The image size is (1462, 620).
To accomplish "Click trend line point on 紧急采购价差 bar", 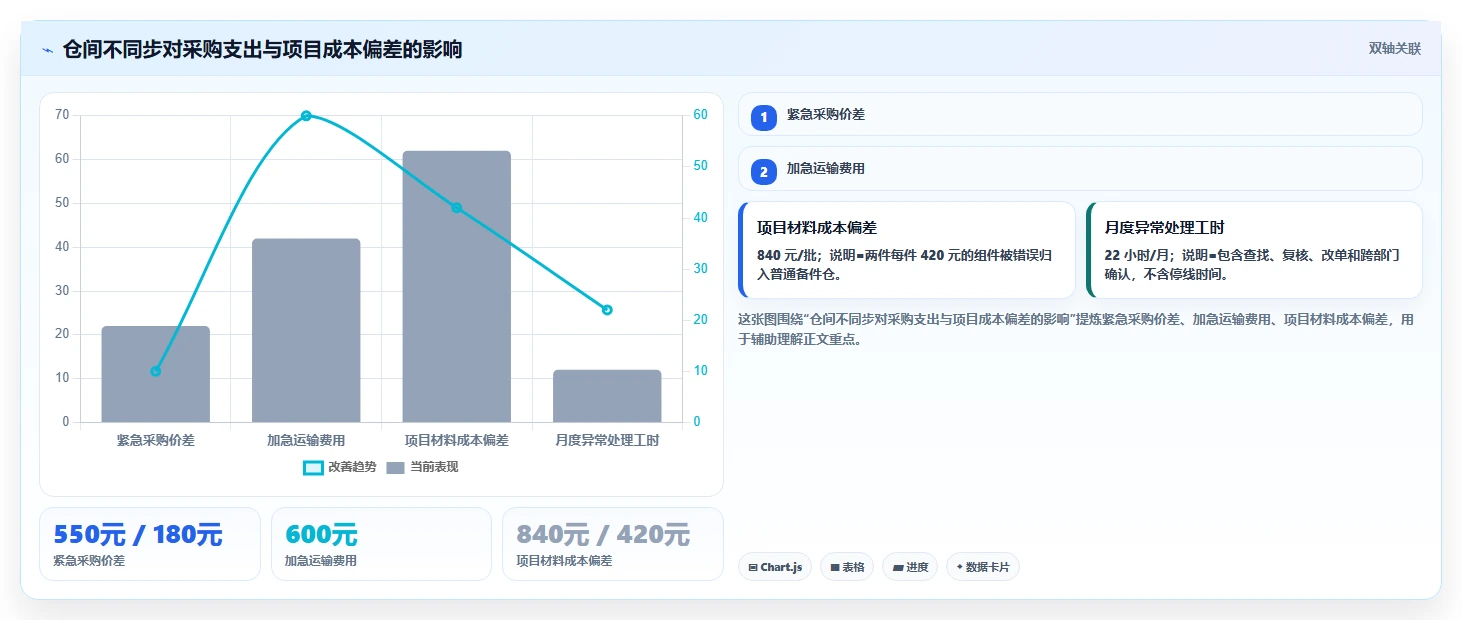I will [x=156, y=371].
